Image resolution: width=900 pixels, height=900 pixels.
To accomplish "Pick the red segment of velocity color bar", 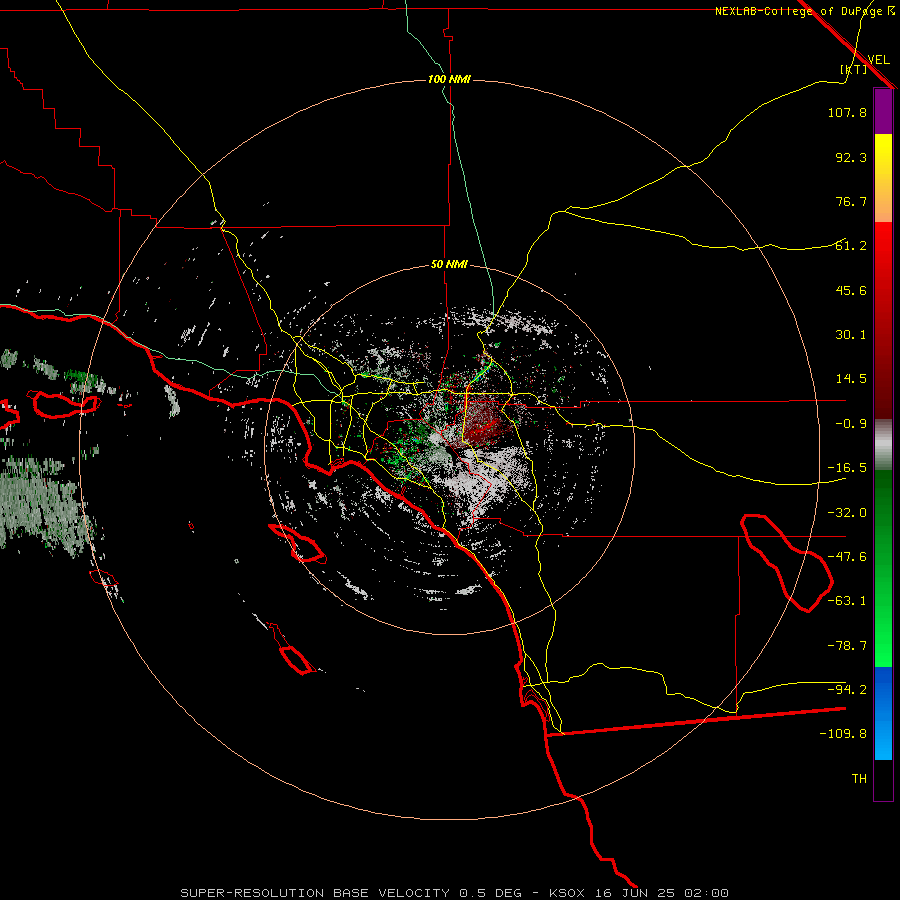I will tap(883, 320).
